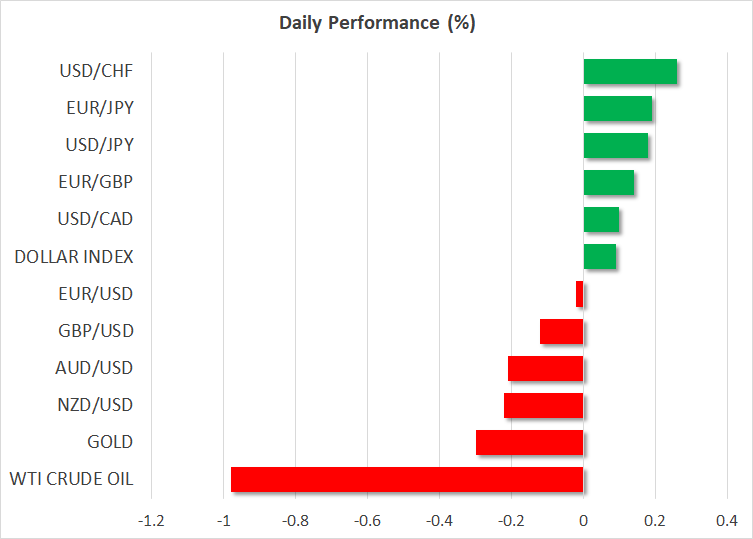The height and width of the screenshot is (539, 753).
Task: Click the Daily Performance (%) chart title
Action: coord(376,23)
